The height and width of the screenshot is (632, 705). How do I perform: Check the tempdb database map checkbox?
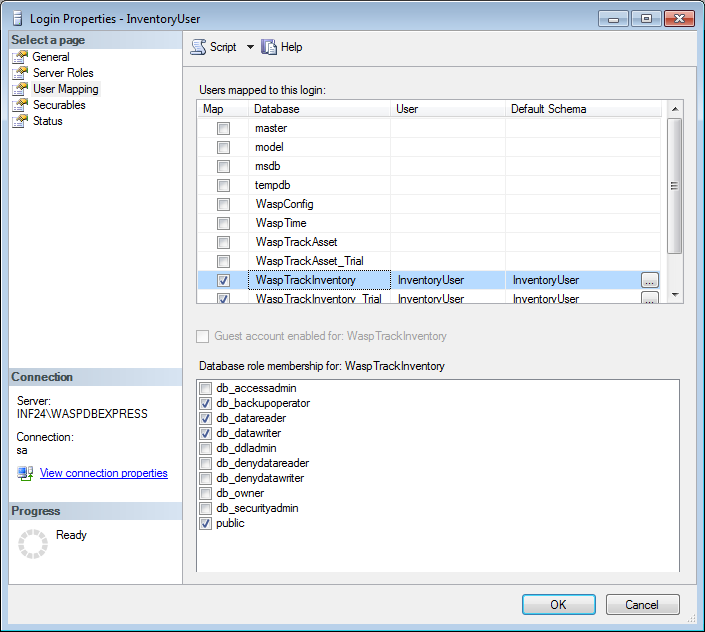point(223,185)
